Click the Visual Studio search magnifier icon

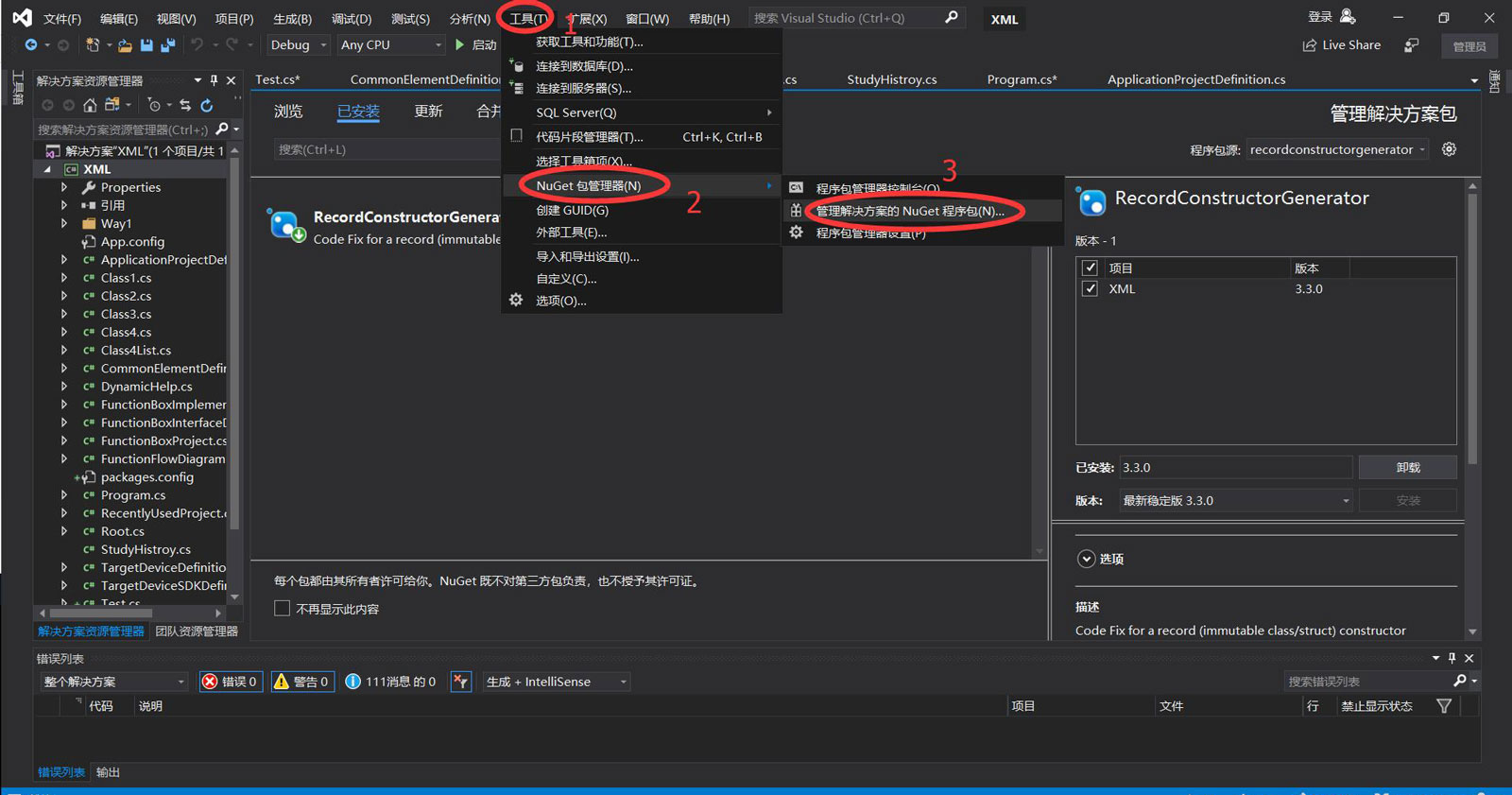coord(952,17)
